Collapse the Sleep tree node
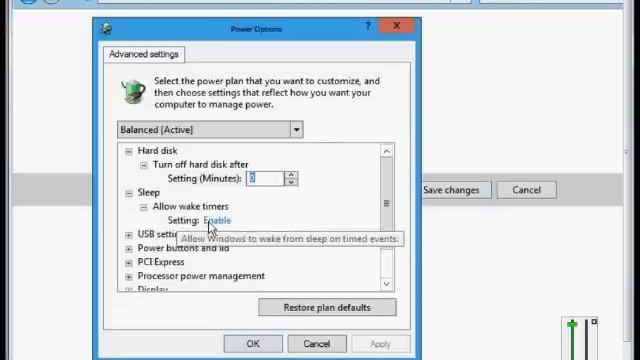This screenshot has height=360, width=640. pos(129,193)
